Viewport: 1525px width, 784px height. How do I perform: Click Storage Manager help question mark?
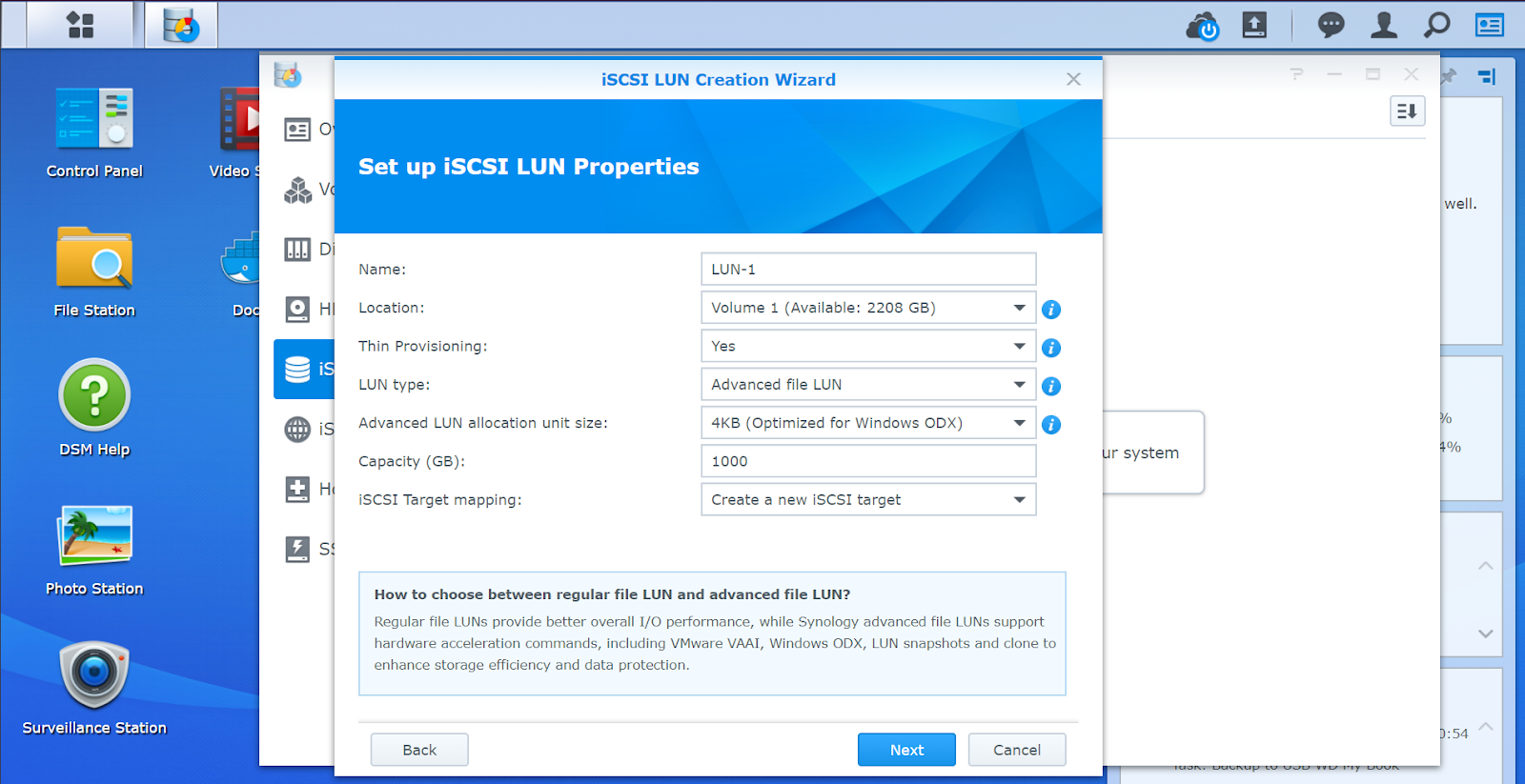(x=1296, y=73)
